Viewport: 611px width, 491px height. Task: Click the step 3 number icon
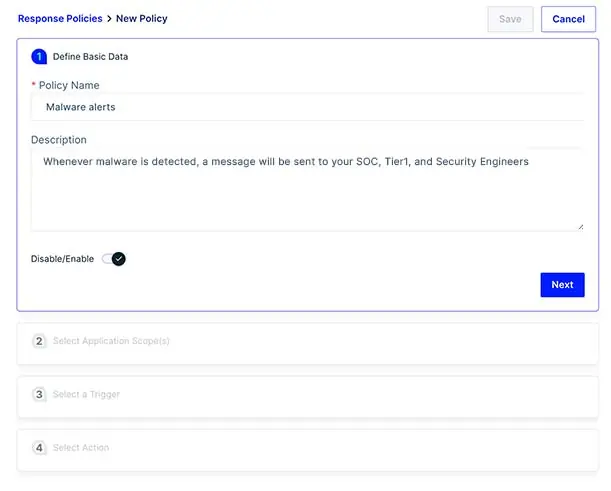(39, 394)
